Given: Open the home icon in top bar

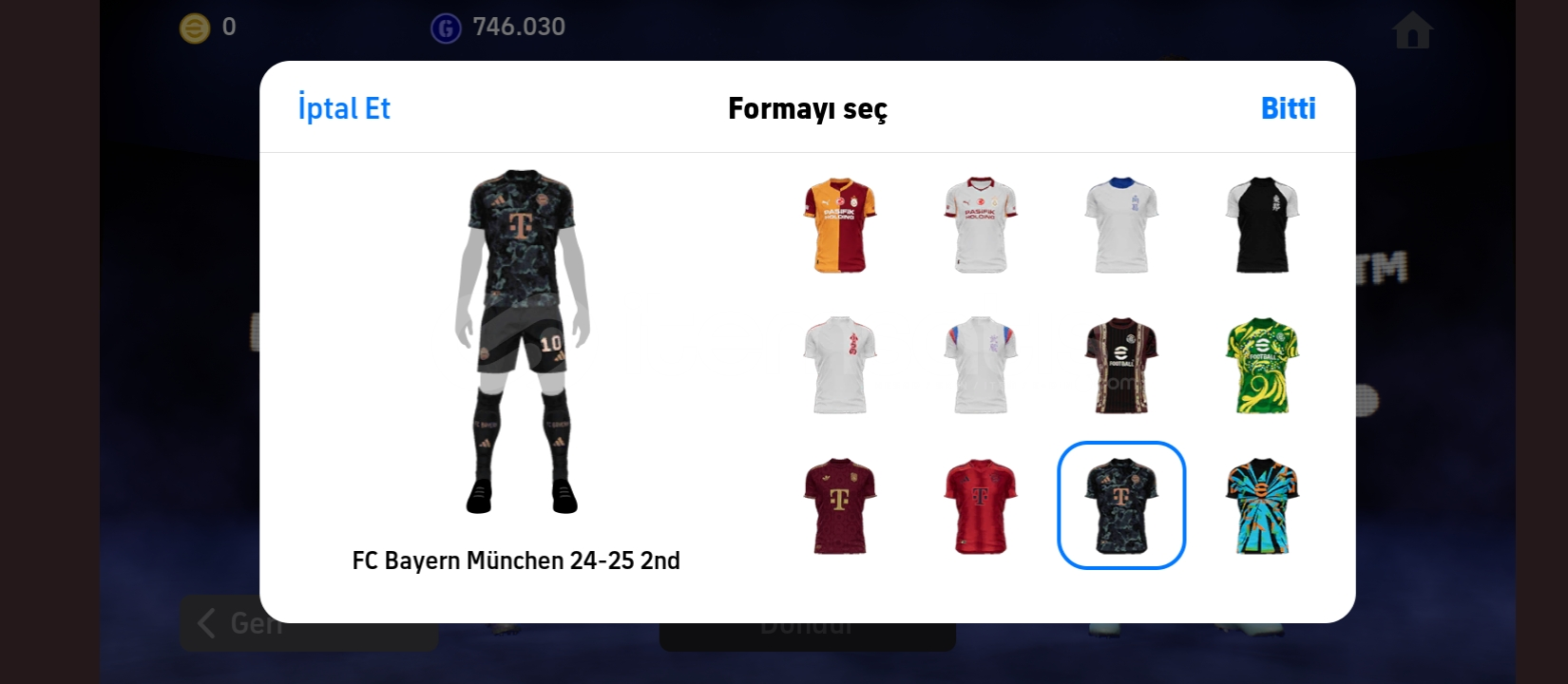Looking at the screenshot, I should point(1412,30).
